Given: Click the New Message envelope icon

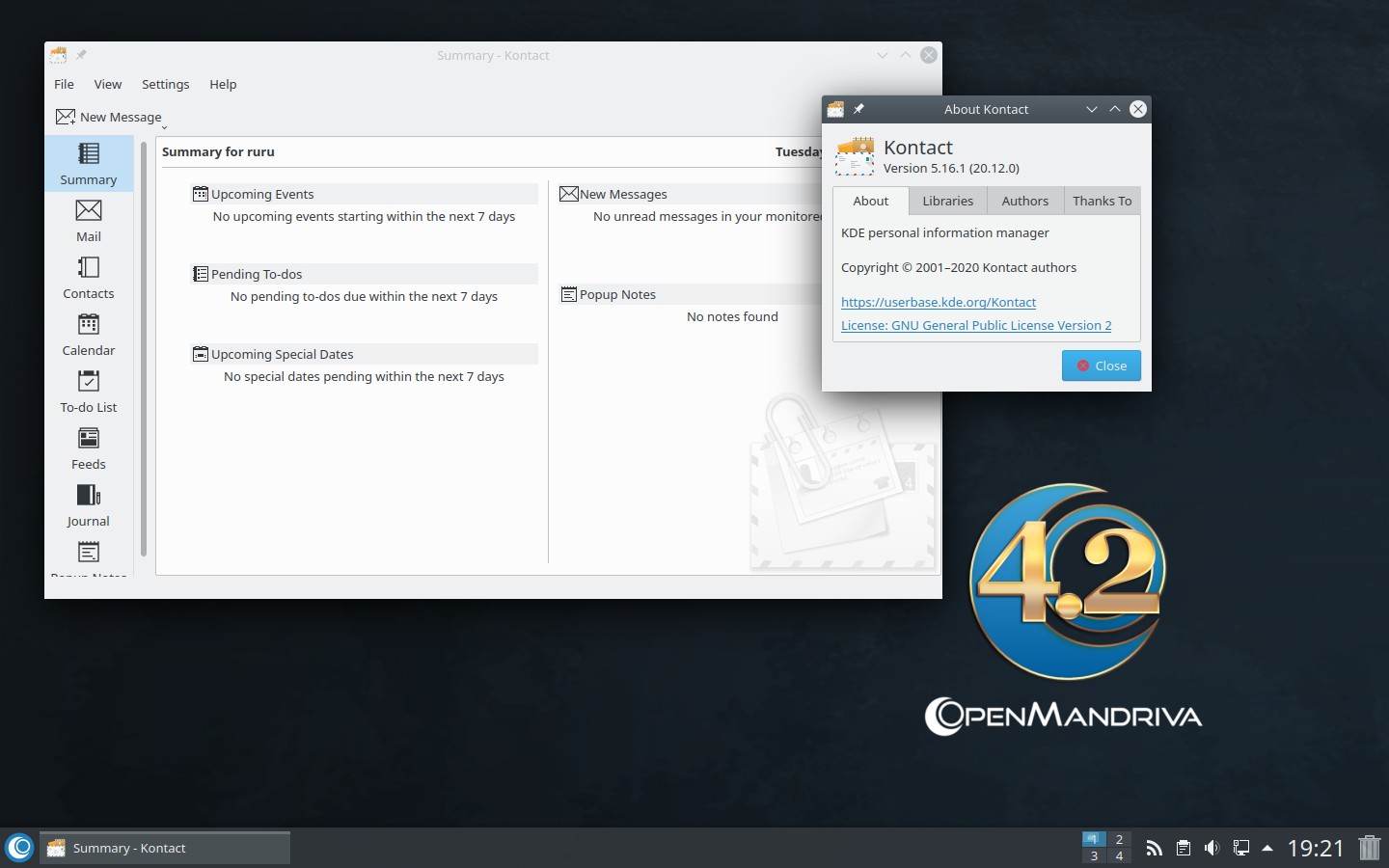Looking at the screenshot, I should pos(66,117).
